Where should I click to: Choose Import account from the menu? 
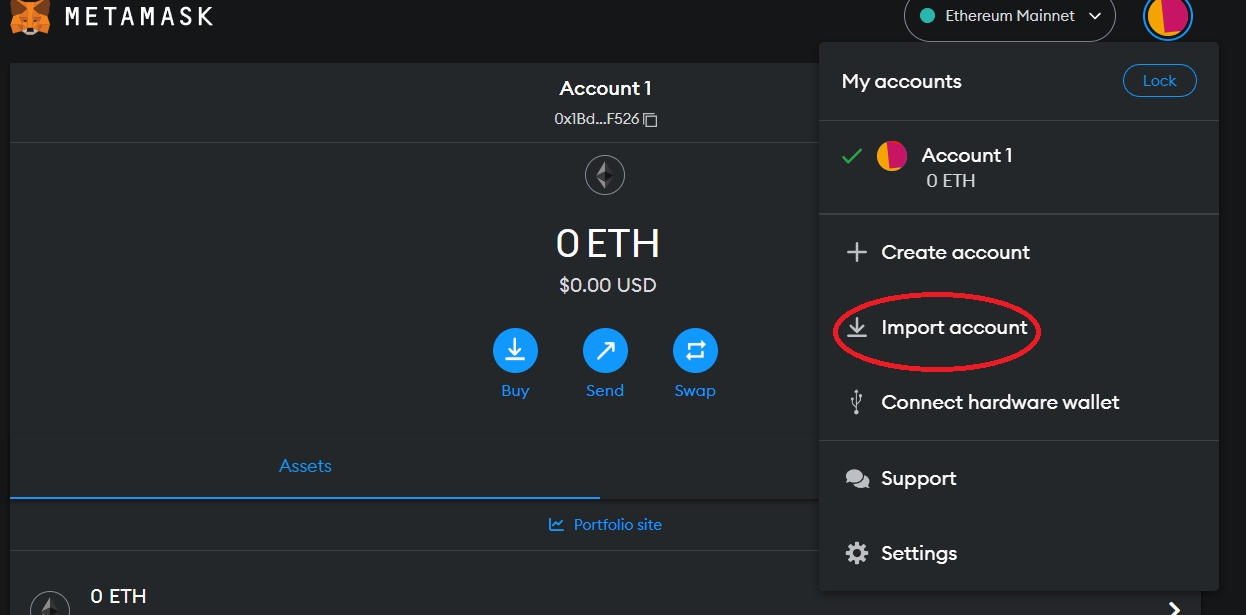[953, 328]
